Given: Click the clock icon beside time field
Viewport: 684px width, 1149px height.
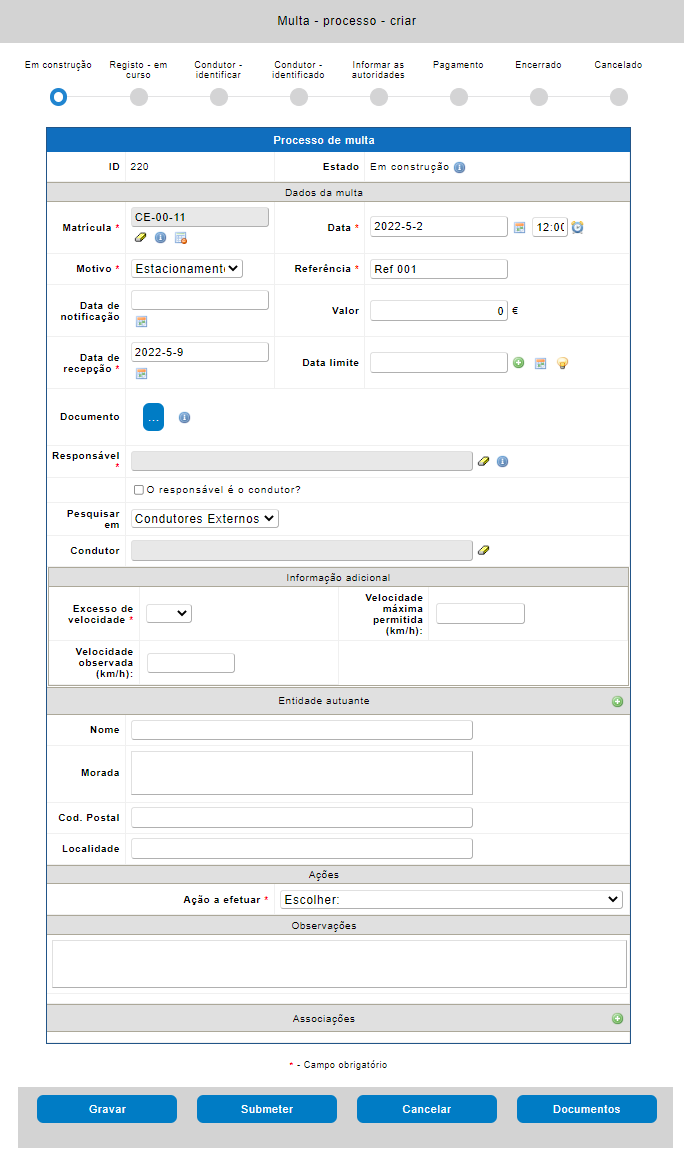Looking at the screenshot, I should tap(577, 227).
